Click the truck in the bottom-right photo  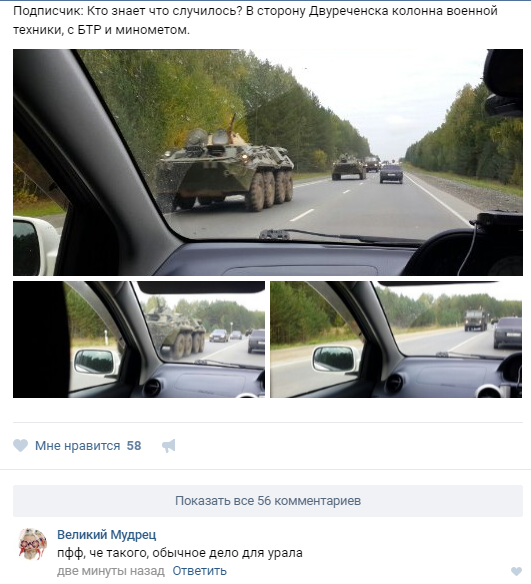[476, 320]
